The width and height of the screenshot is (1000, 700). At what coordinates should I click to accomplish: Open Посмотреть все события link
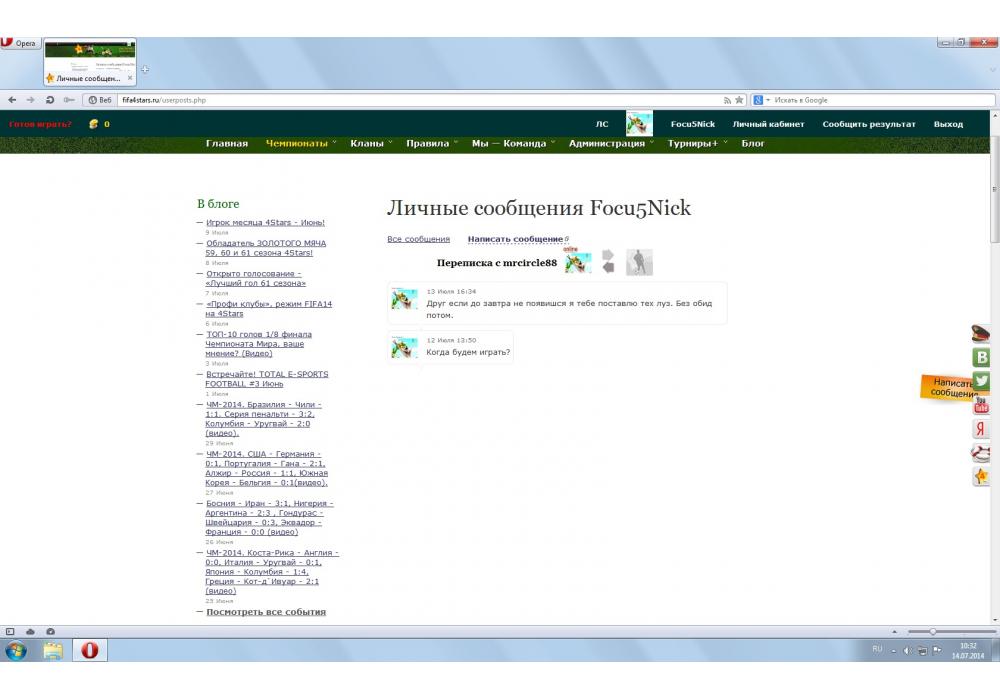click(265, 611)
